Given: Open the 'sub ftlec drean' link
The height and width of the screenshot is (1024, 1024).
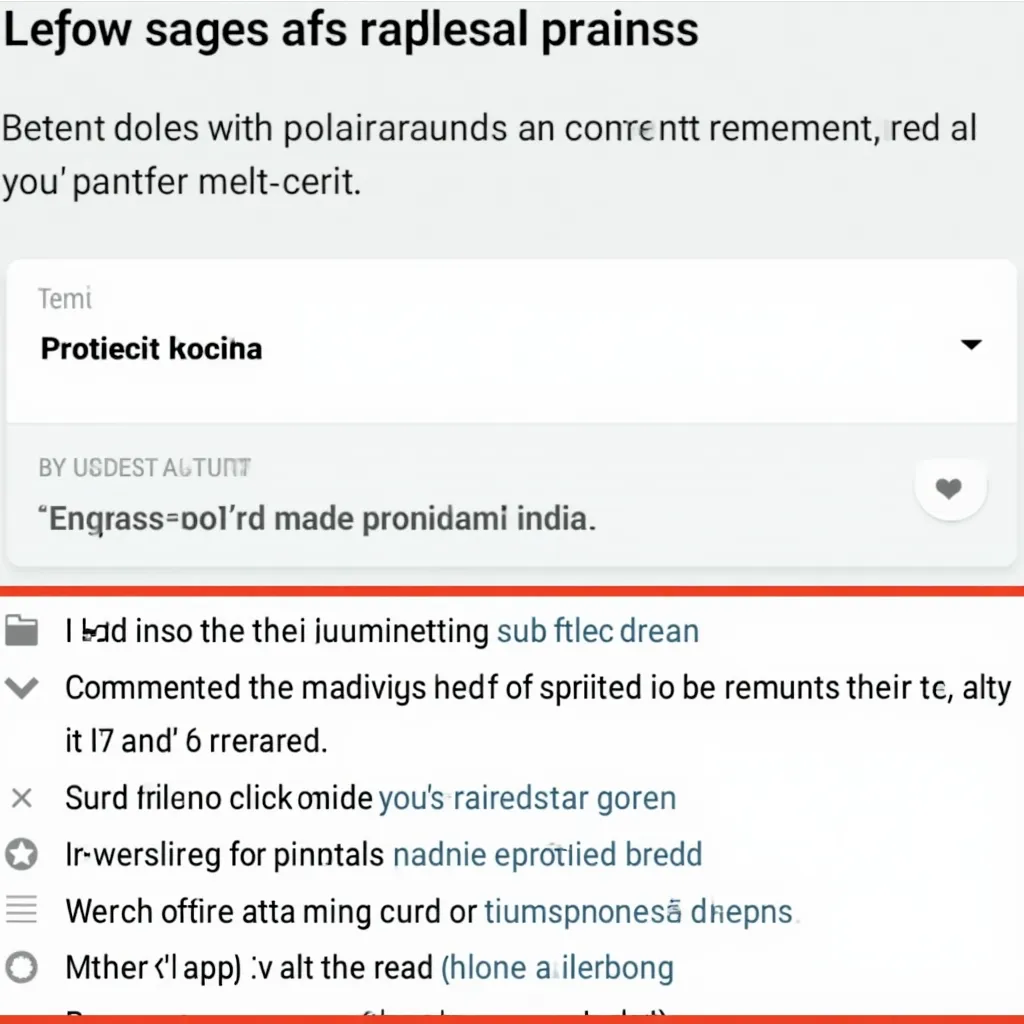Looking at the screenshot, I should click(x=597, y=631).
